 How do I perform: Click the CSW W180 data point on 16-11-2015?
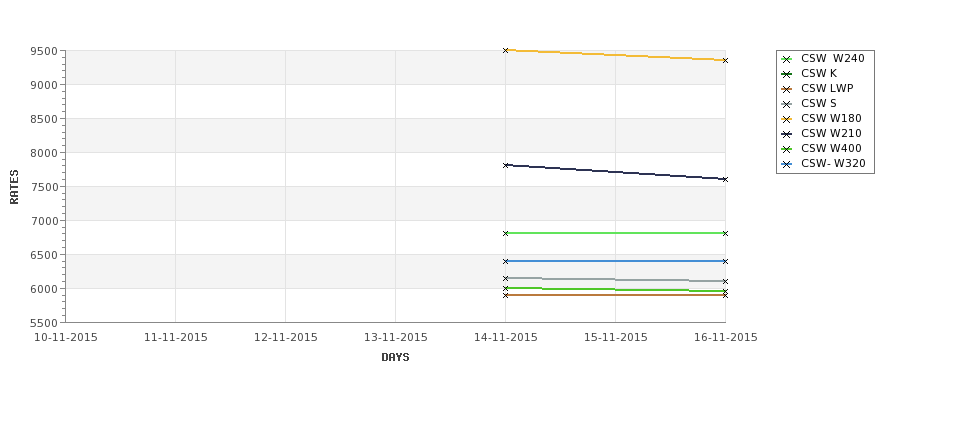pyautogui.click(x=725, y=60)
